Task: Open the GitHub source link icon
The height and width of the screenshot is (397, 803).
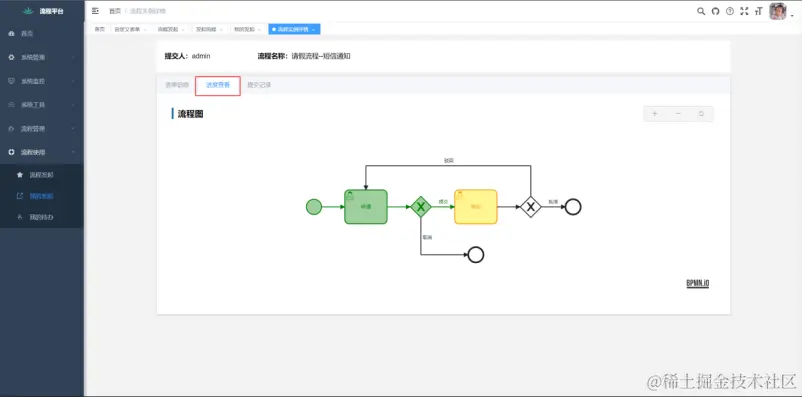Action: click(x=715, y=11)
